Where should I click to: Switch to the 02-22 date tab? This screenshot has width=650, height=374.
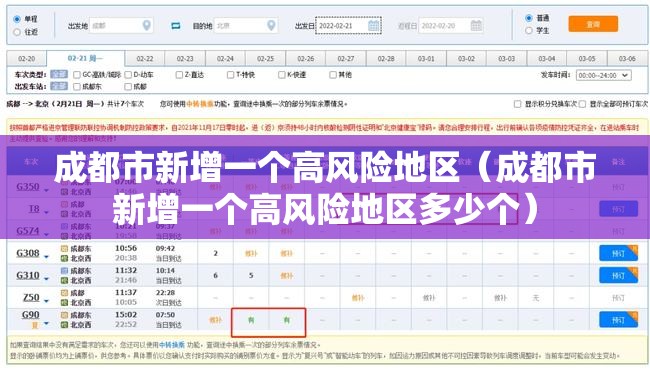point(145,58)
